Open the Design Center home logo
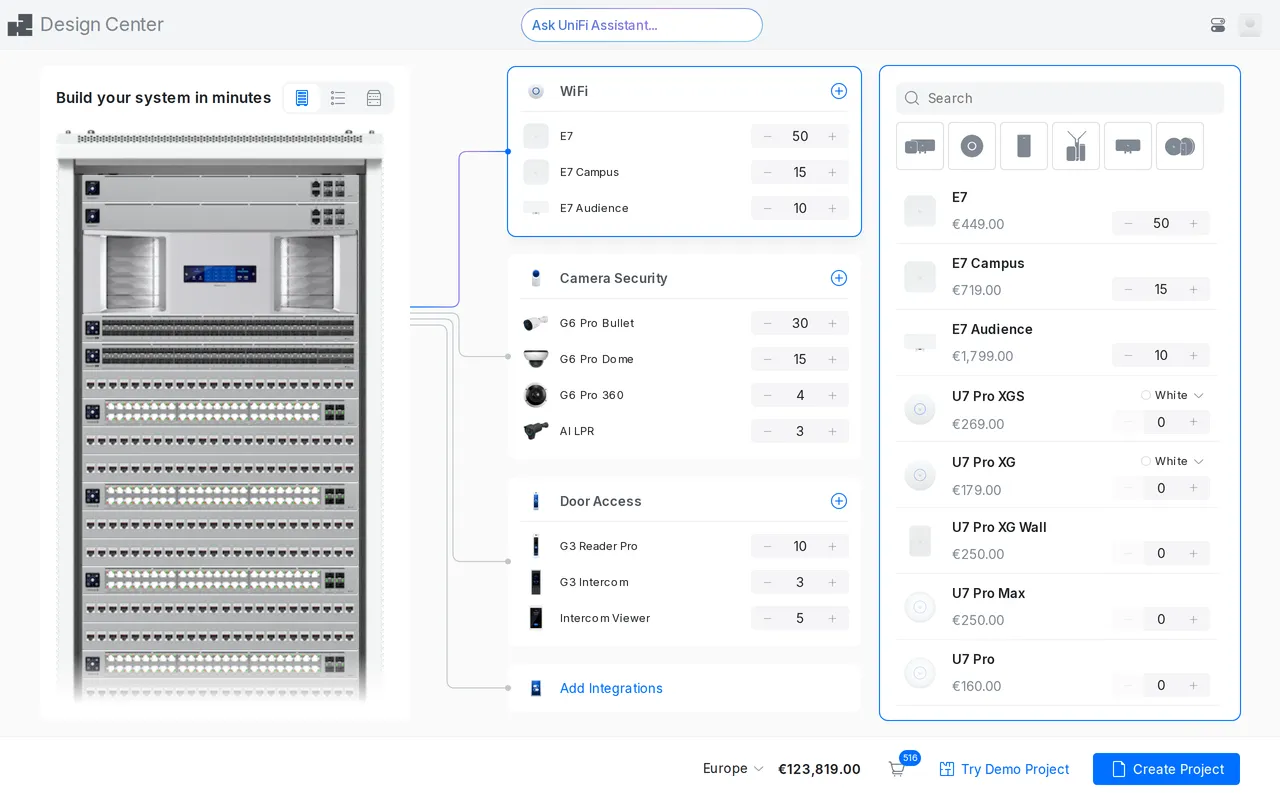Image resolution: width=1280 pixels, height=800 pixels. 20,25
